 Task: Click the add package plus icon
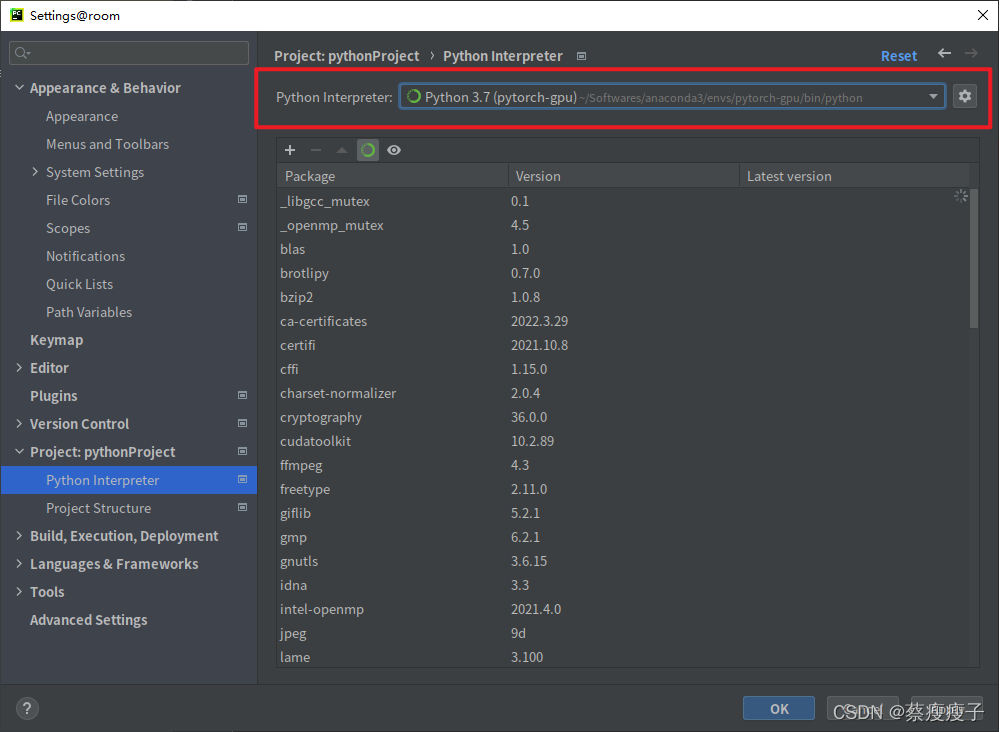pos(290,150)
